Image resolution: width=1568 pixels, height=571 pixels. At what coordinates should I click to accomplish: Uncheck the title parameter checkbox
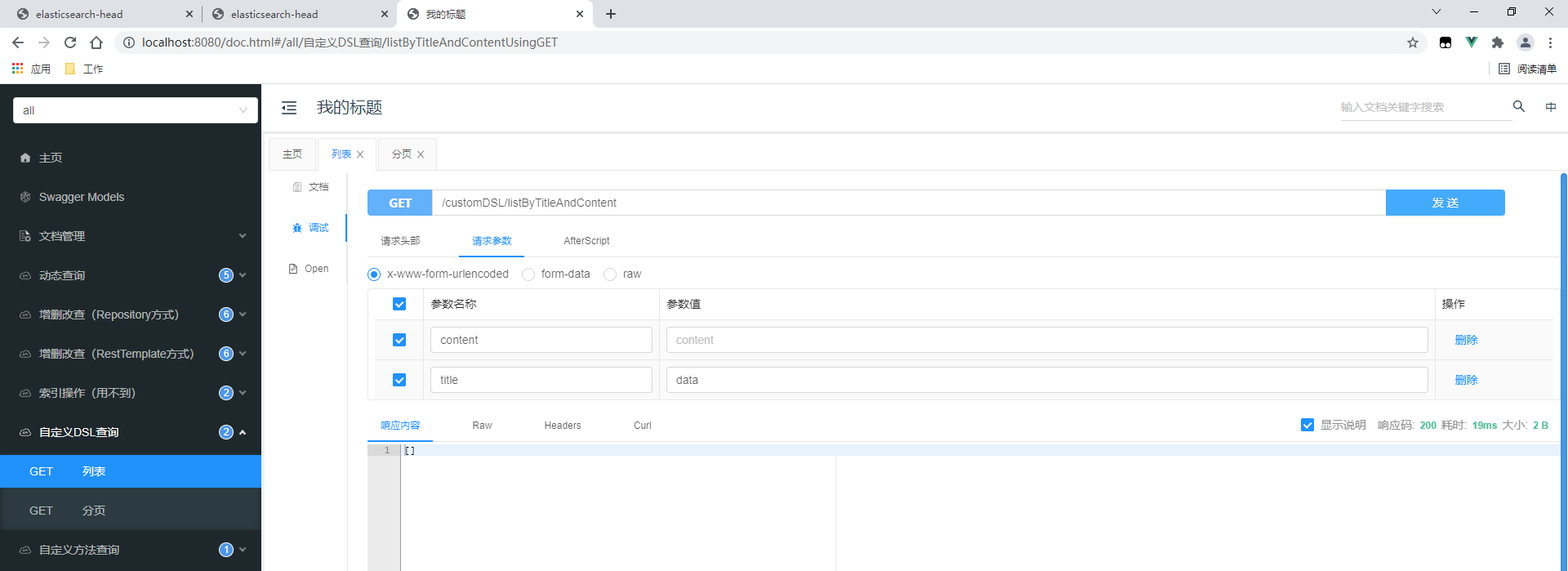pos(399,380)
